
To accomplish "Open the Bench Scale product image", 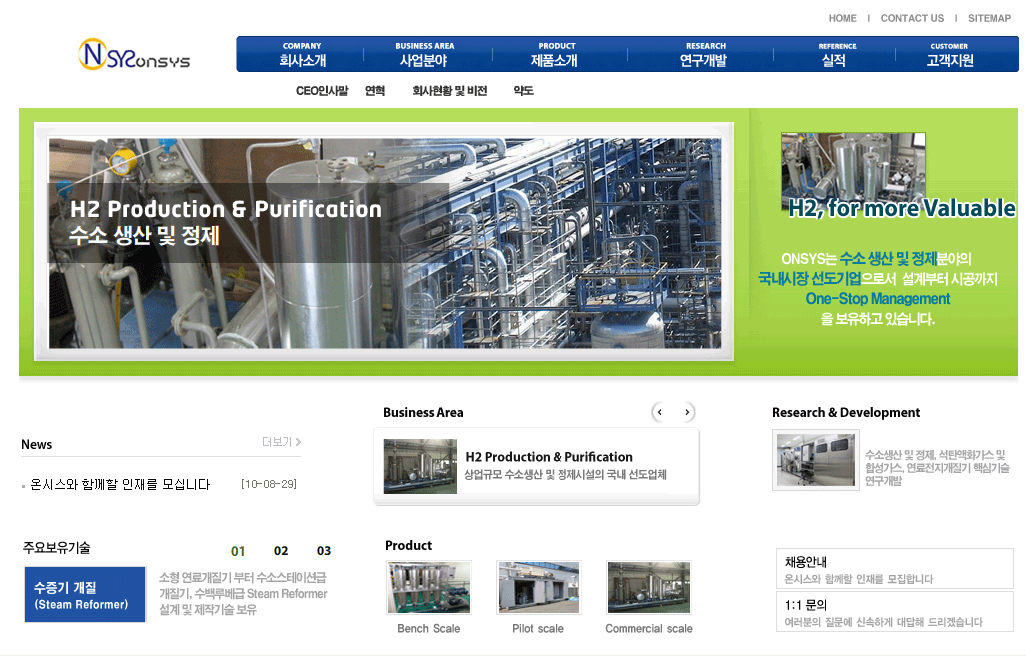I will [429, 587].
